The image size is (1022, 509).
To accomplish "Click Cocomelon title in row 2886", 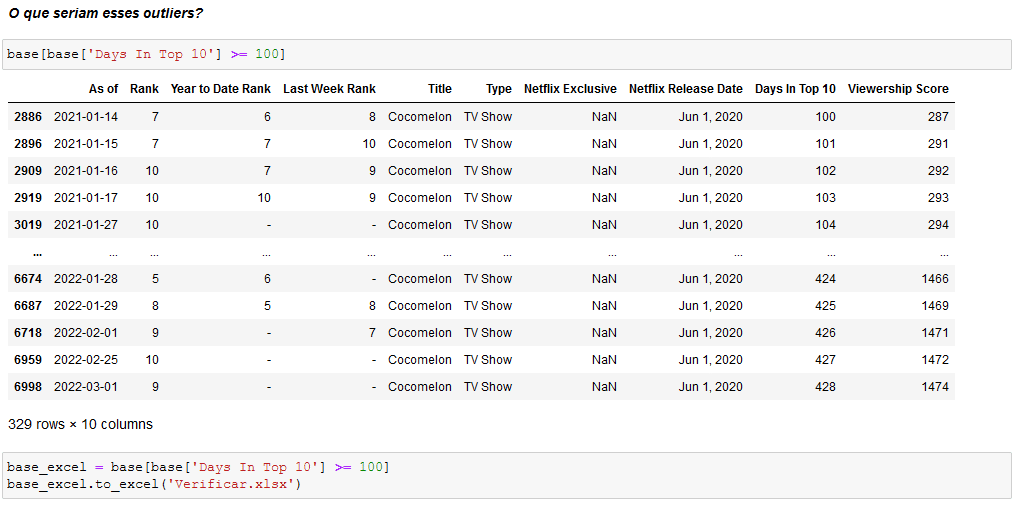I will 420,117.
